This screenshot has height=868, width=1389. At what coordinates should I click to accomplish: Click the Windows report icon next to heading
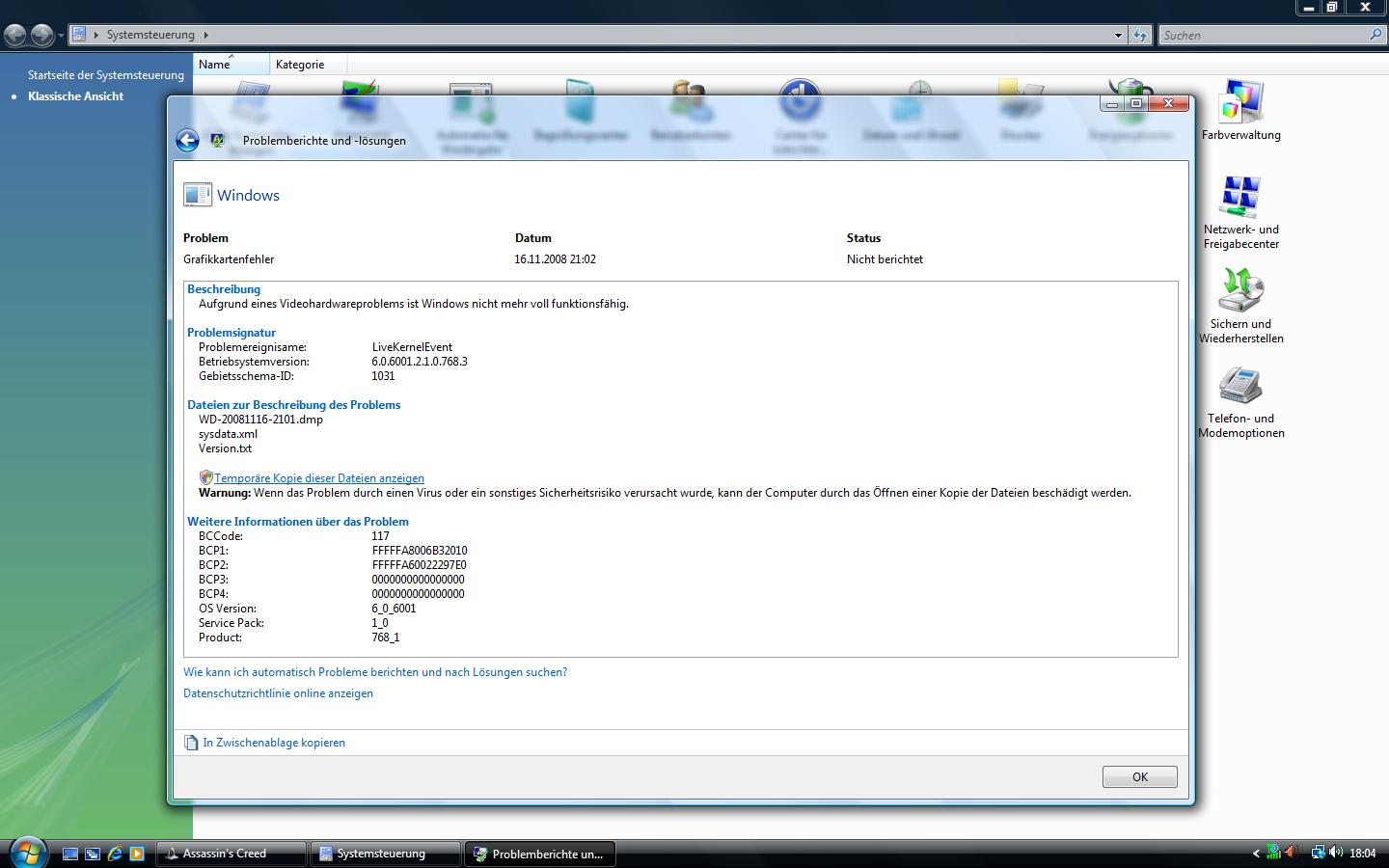click(198, 195)
